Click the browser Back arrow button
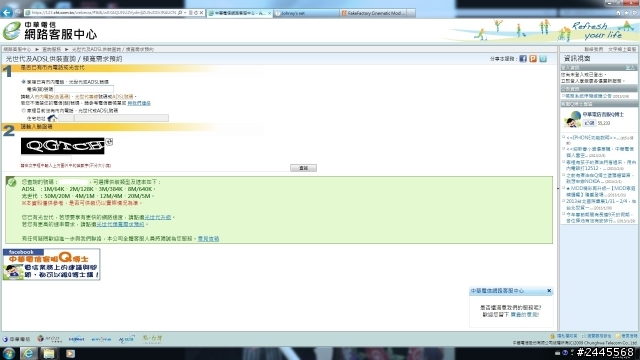This screenshot has height=360, width=640. pos(7,13)
